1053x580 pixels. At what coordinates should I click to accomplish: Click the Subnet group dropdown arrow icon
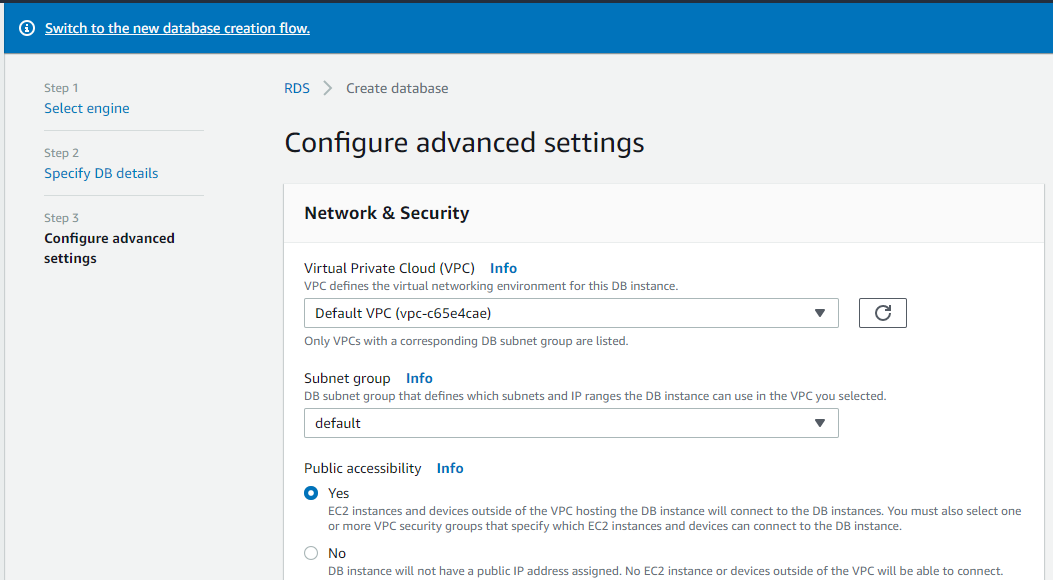[819, 423]
